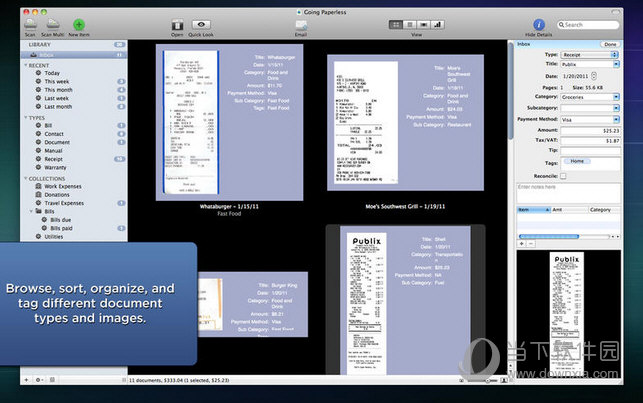Select the Whataburger receipt thumbnail
The width and height of the screenshot is (643, 403).
click(x=230, y=122)
